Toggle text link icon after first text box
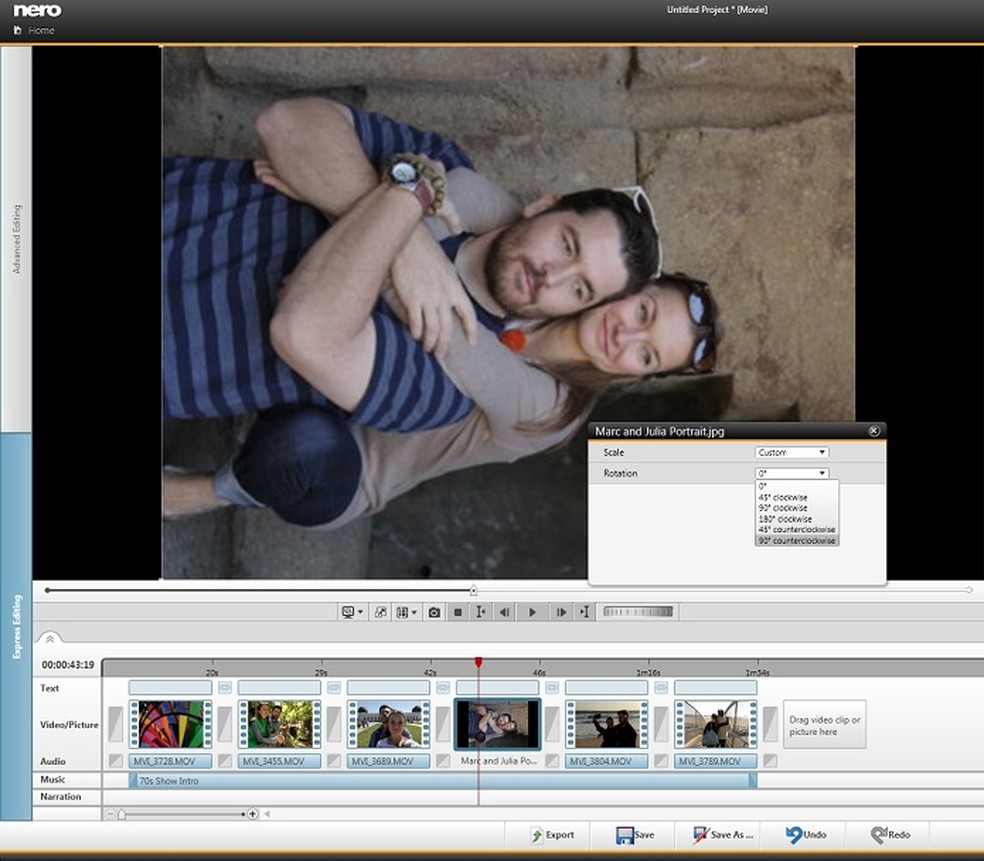Screen dimensions: 984x861 (225, 688)
